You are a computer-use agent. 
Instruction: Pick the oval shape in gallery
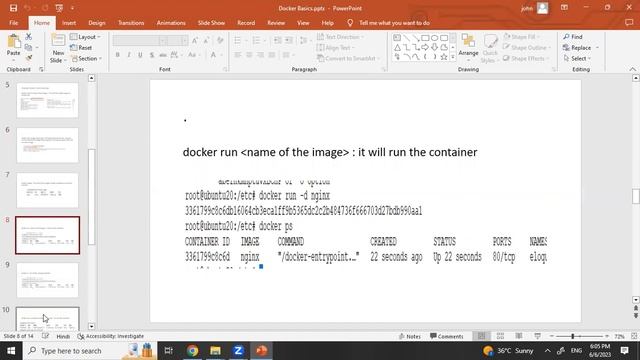coord(434,38)
